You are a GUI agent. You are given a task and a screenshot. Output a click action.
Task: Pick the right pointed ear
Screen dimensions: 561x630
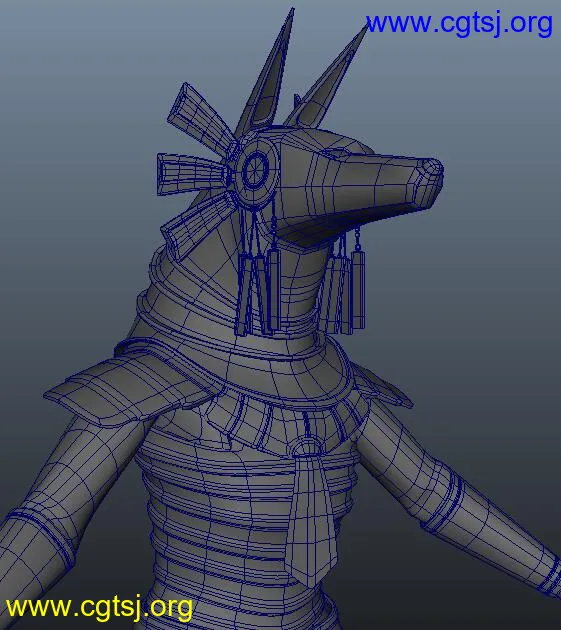click(x=326, y=82)
